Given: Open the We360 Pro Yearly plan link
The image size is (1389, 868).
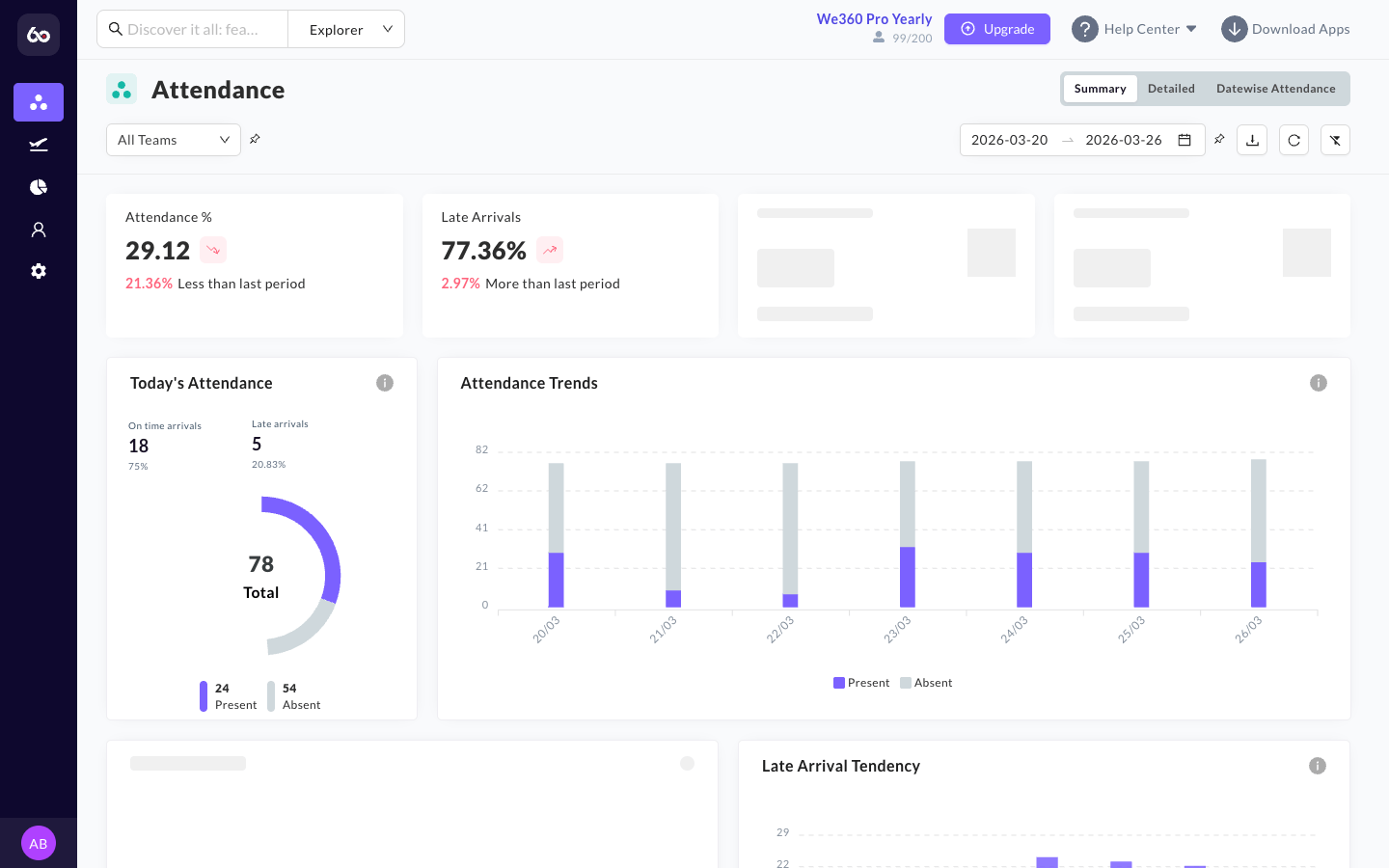Looking at the screenshot, I should click(874, 19).
